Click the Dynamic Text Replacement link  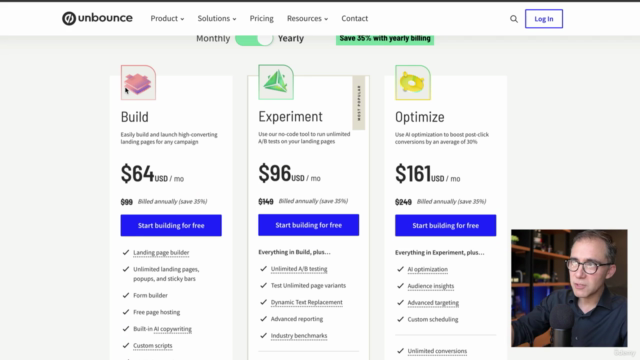(x=307, y=302)
